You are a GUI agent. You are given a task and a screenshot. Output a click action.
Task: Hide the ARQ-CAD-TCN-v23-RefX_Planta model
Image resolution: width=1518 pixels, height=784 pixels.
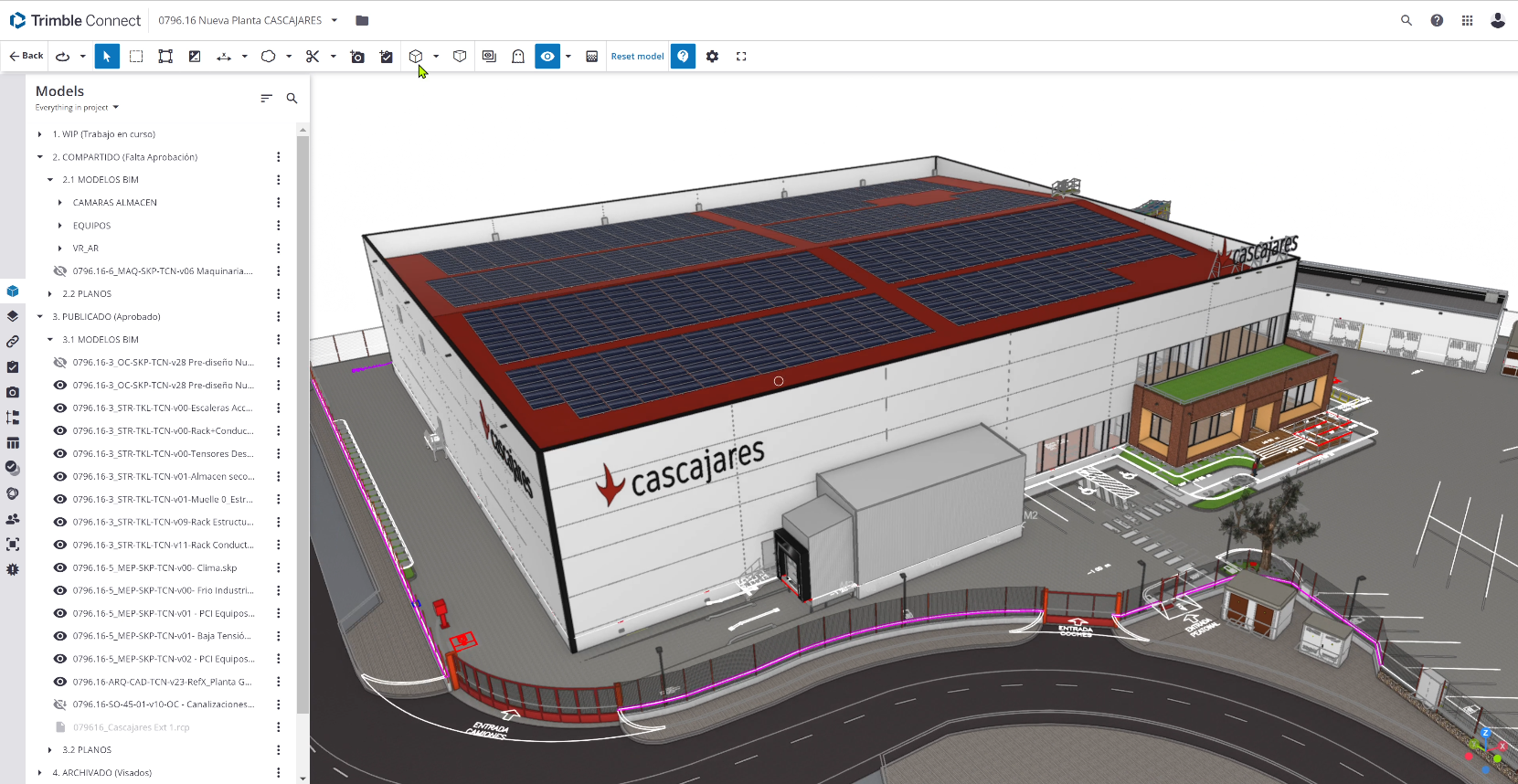[x=60, y=682]
